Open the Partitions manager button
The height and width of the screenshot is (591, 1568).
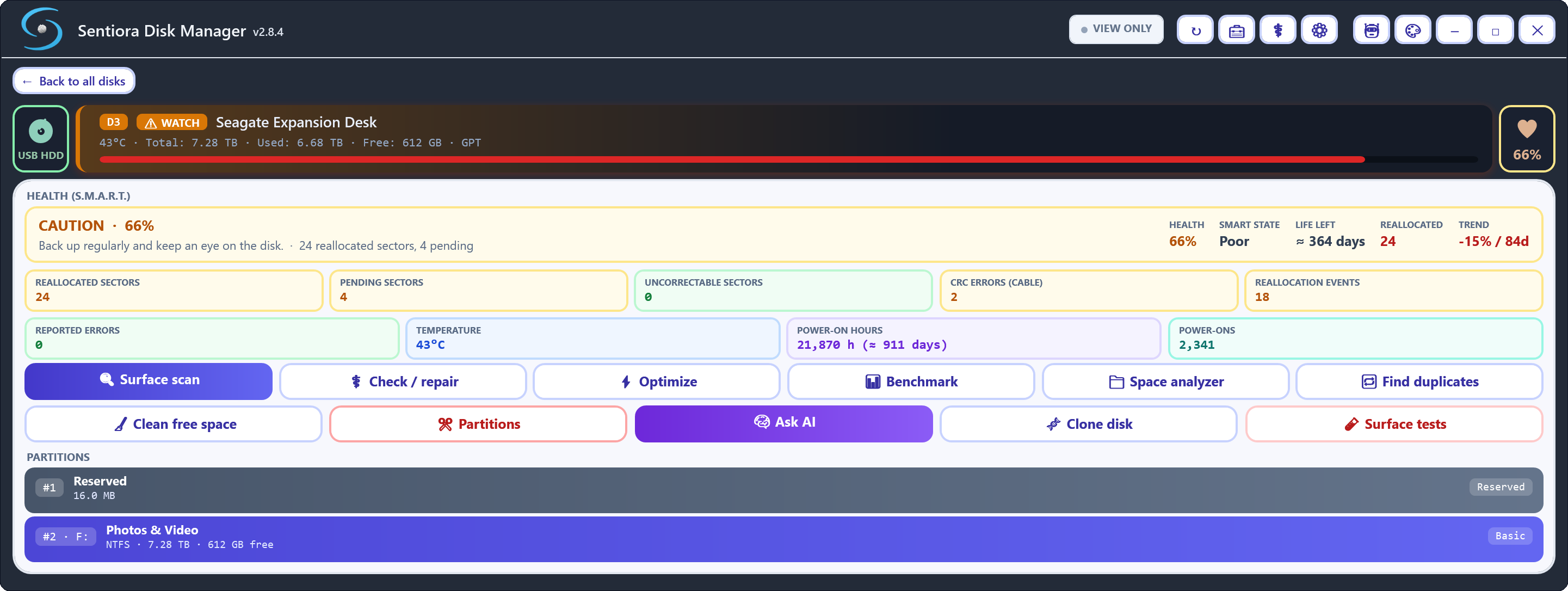(478, 424)
